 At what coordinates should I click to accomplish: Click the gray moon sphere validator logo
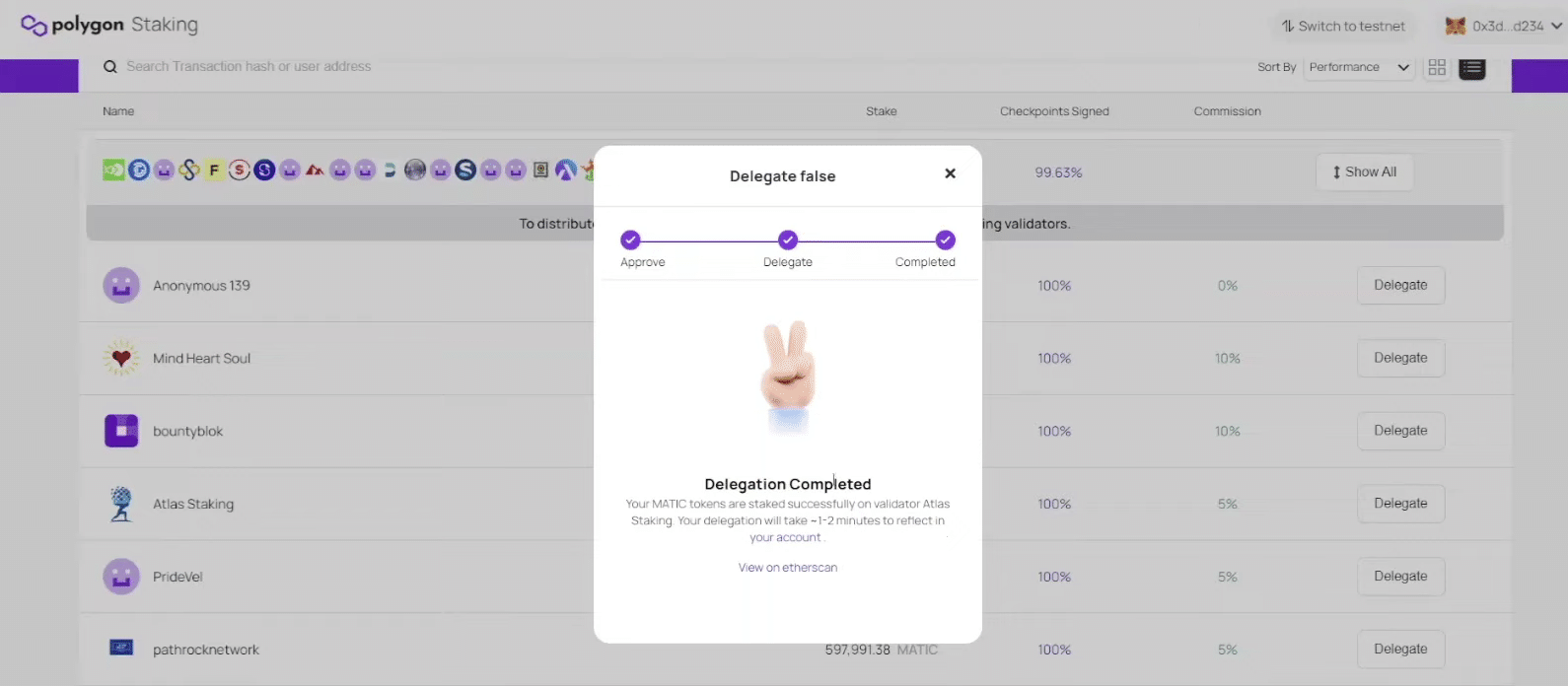415,171
